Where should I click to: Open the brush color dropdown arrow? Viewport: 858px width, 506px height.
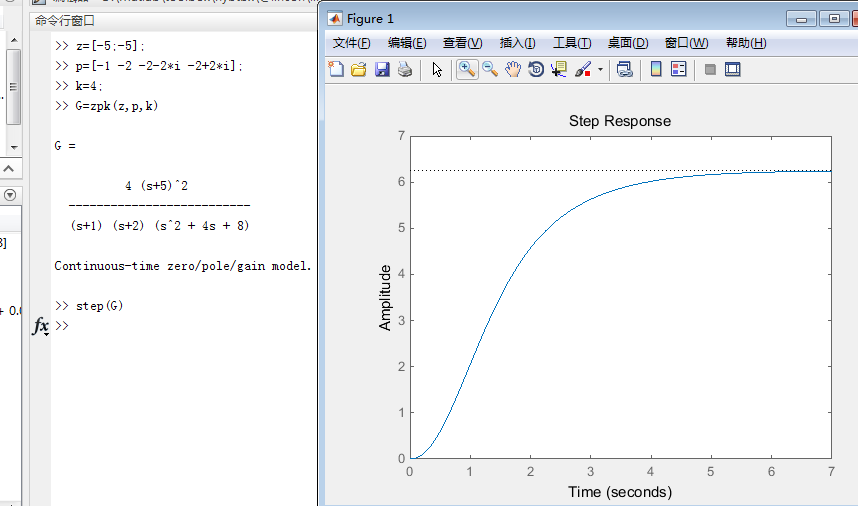[600, 69]
